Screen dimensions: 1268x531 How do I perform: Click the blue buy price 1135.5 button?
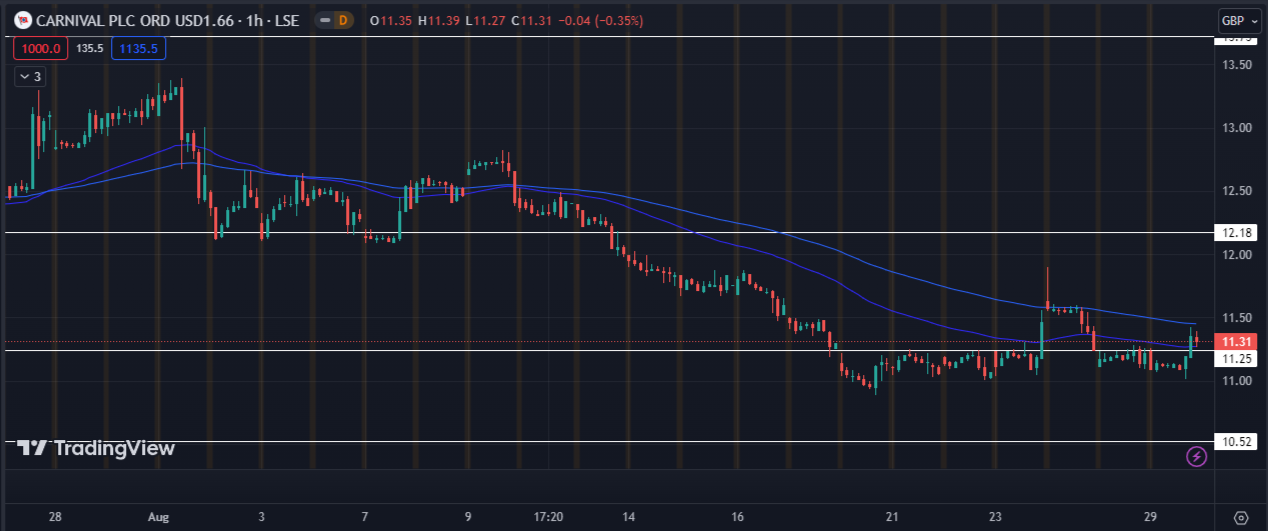[141, 48]
